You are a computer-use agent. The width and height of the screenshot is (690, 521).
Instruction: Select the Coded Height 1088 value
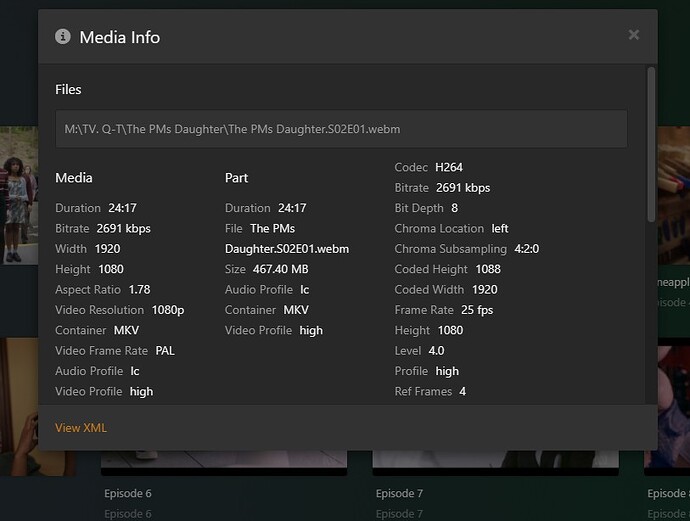point(488,269)
